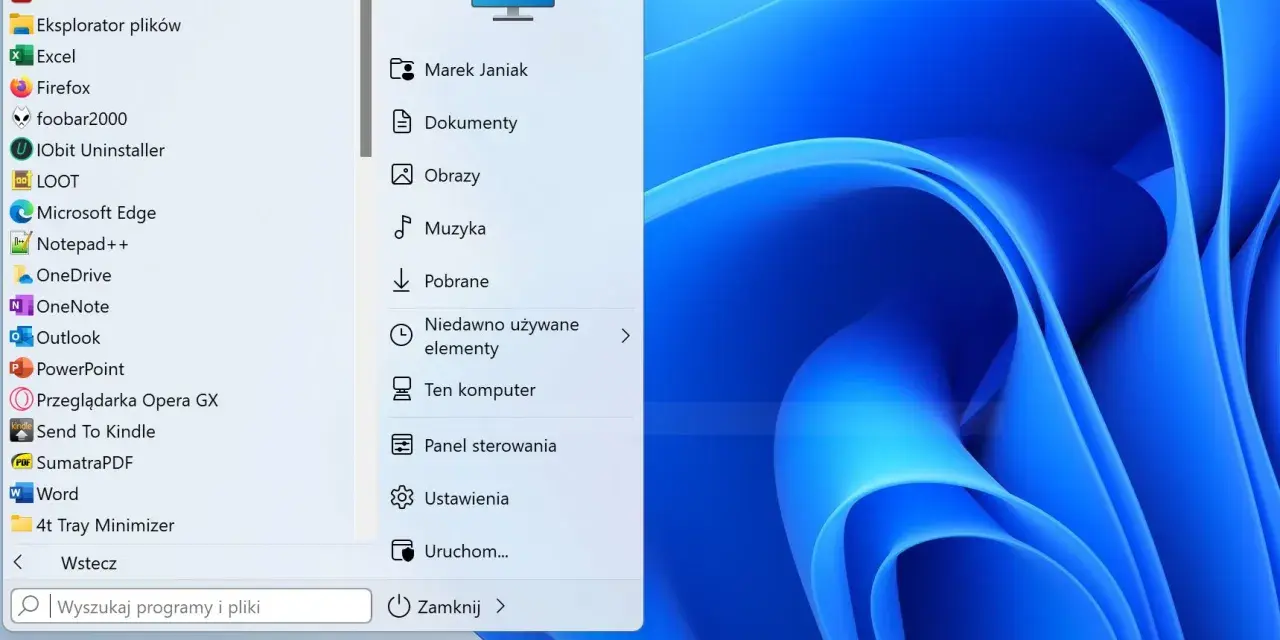Viewport: 1280px width, 640px height.
Task: Open OneDrive cloud icon
Action: (21, 275)
